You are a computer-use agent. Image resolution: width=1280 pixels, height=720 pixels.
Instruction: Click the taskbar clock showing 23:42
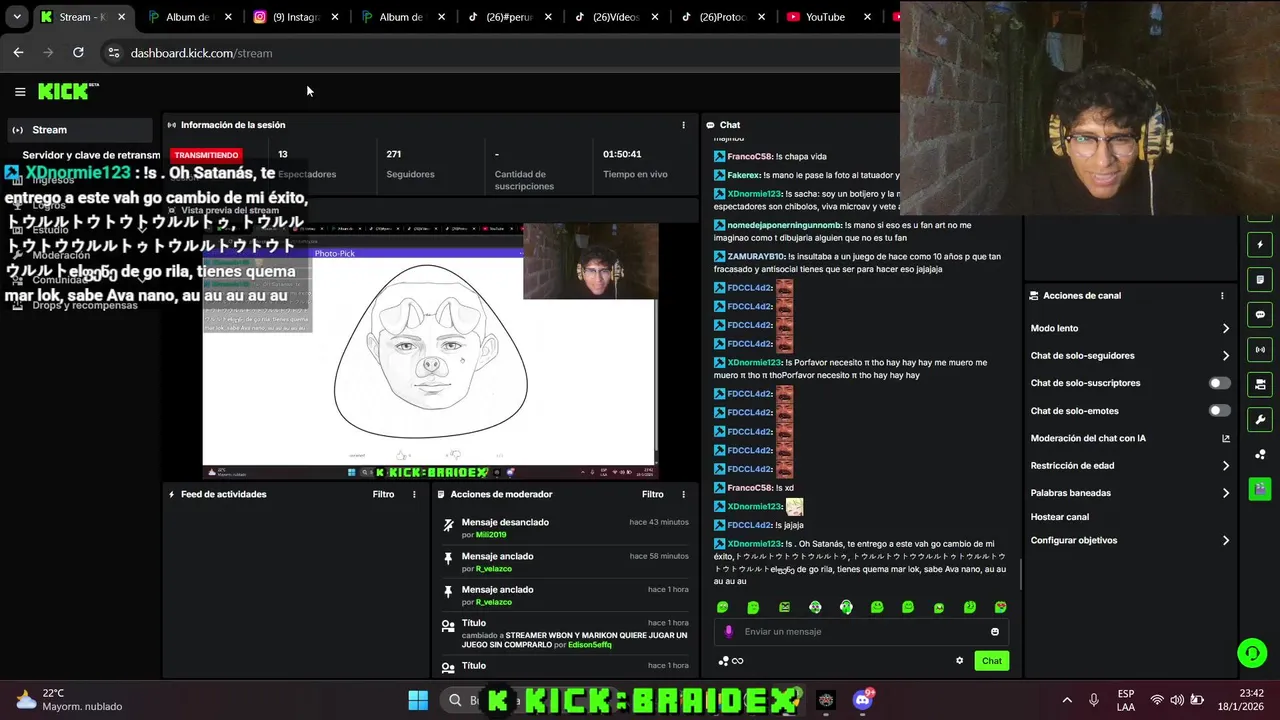[1241, 700]
